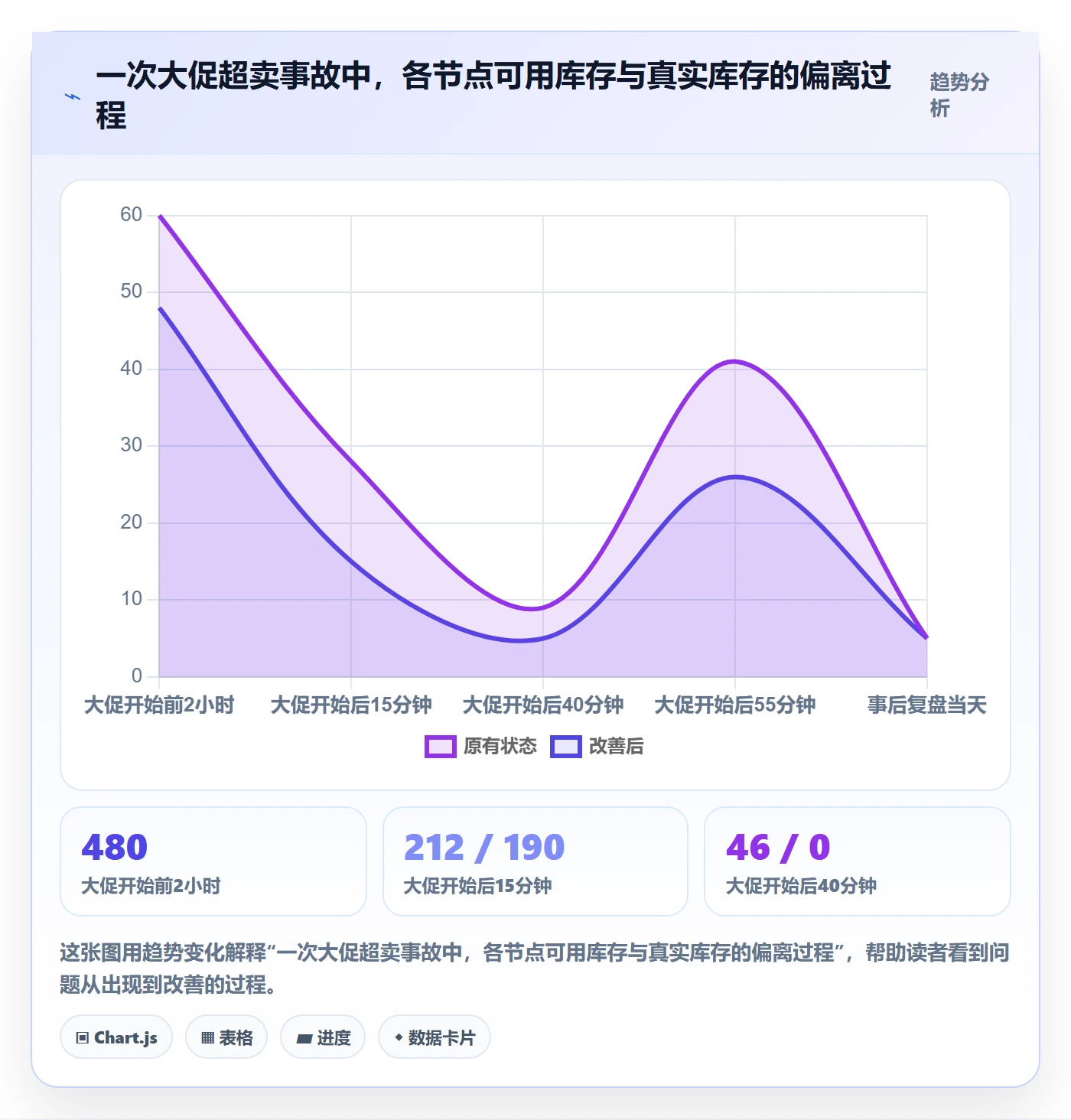The height and width of the screenshot is (1120, 1071).
Task: Click the chart title heading text
Action: coord(493,96)
